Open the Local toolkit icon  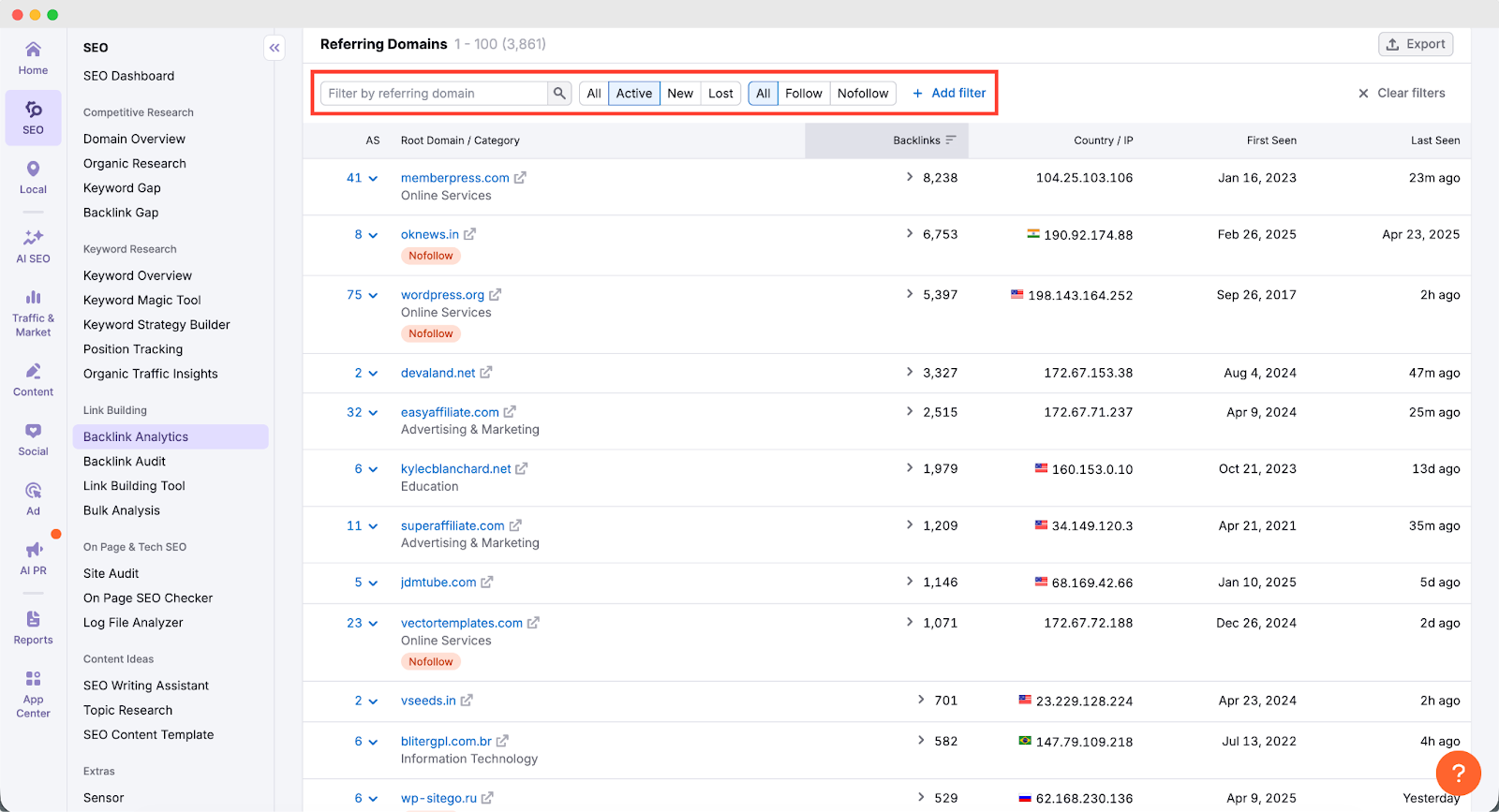point(33,169)
